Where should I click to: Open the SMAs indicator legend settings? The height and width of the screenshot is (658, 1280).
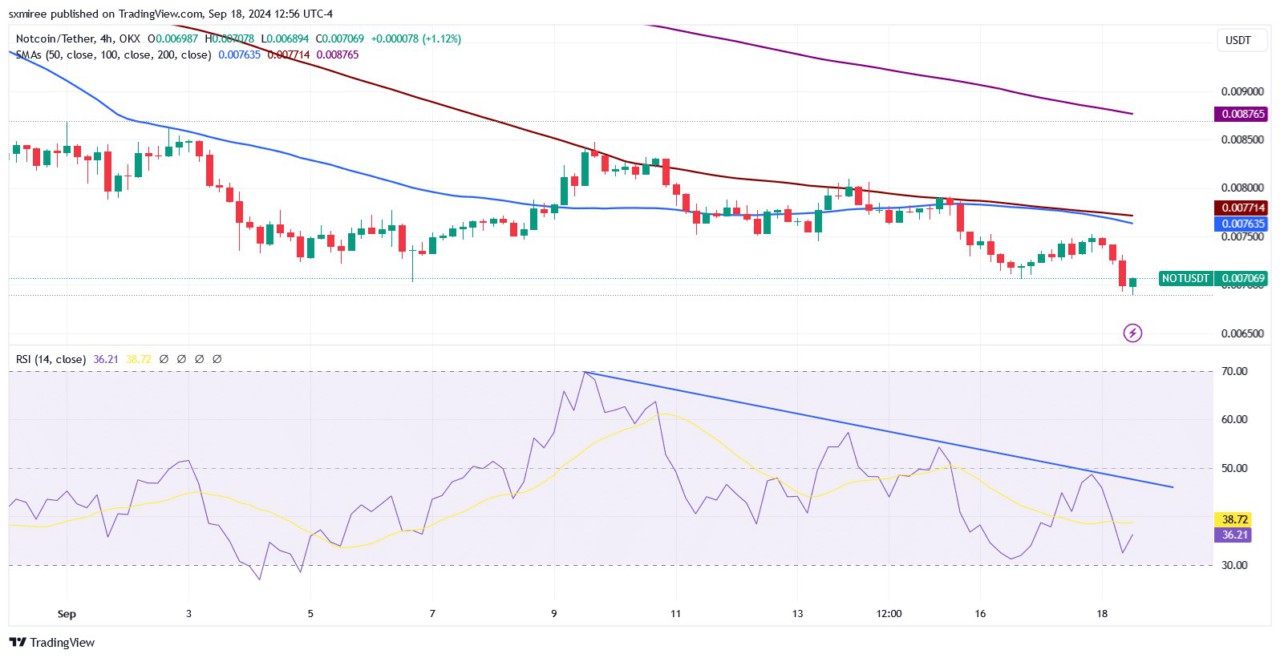pyautogui.click(x=100, y=55)
